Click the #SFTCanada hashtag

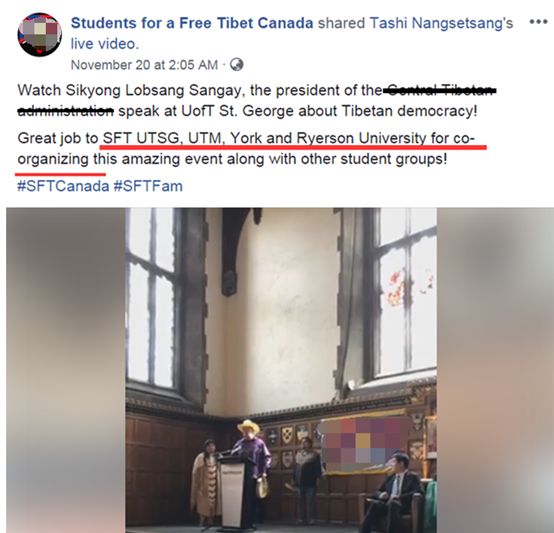pyautogui.click(x=63, y=186)
